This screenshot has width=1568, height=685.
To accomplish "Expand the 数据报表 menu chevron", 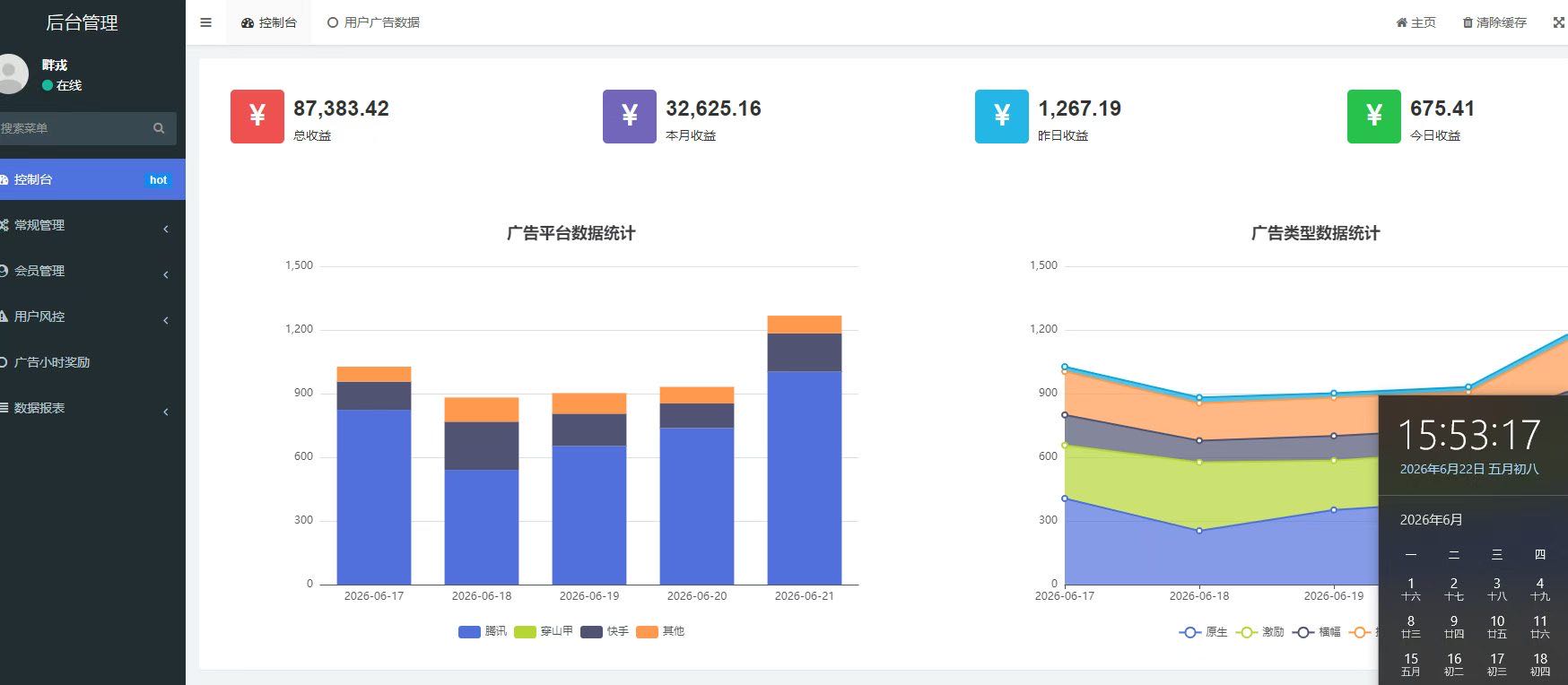I will [166, 412].
